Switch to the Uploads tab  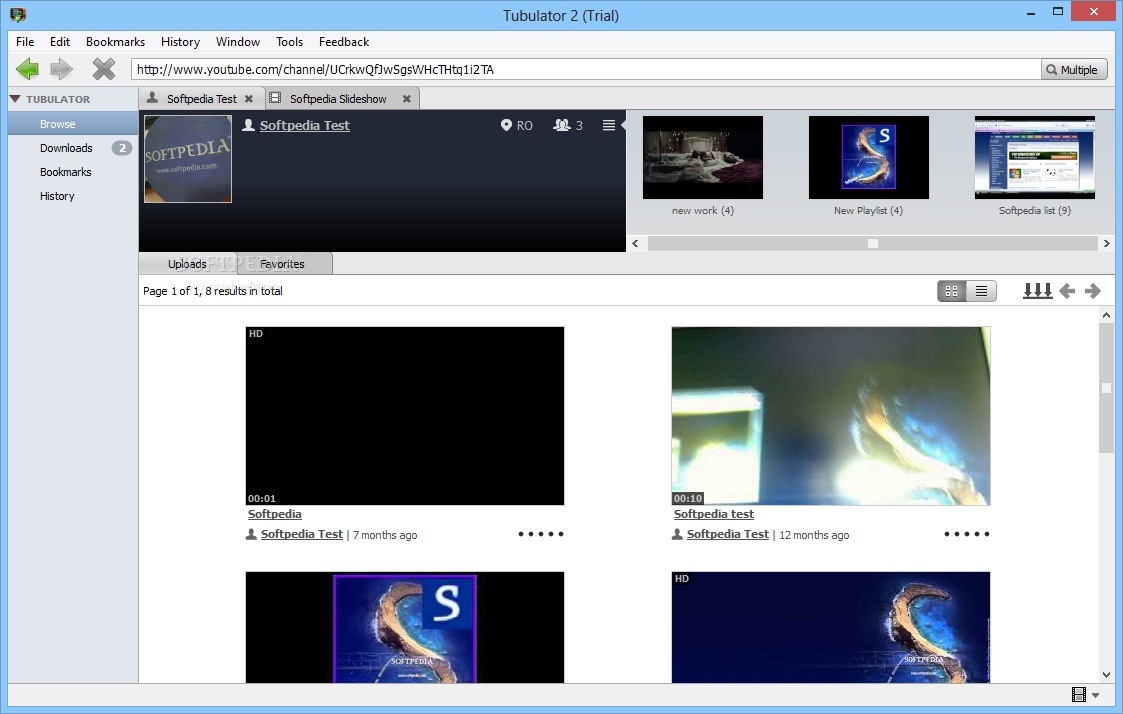pyautogui.click(x=187, y=264)
